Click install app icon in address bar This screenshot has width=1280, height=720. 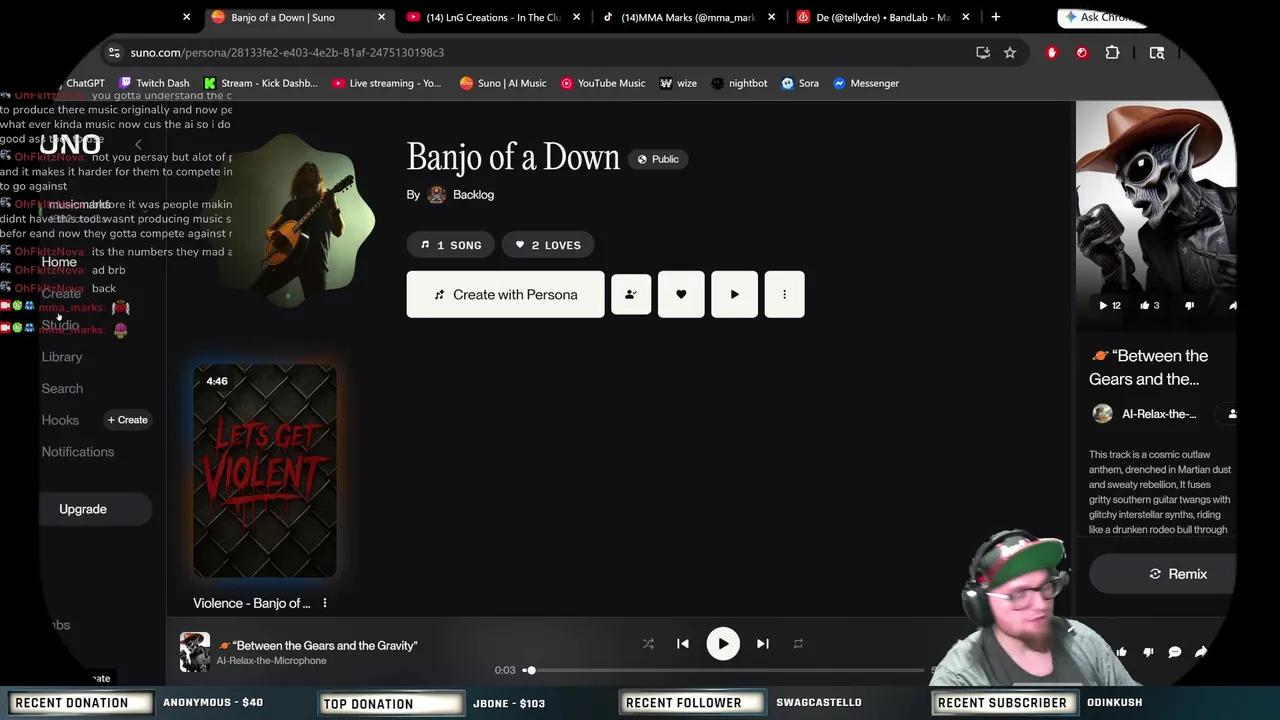pos(983,53)
